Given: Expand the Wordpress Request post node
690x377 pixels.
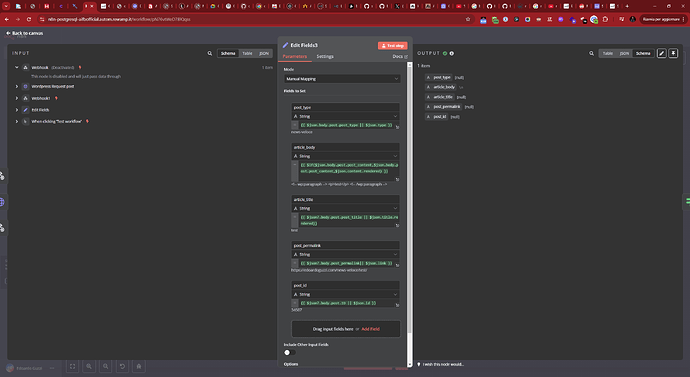Looking at the screenshot, I should tap(17, 86).
